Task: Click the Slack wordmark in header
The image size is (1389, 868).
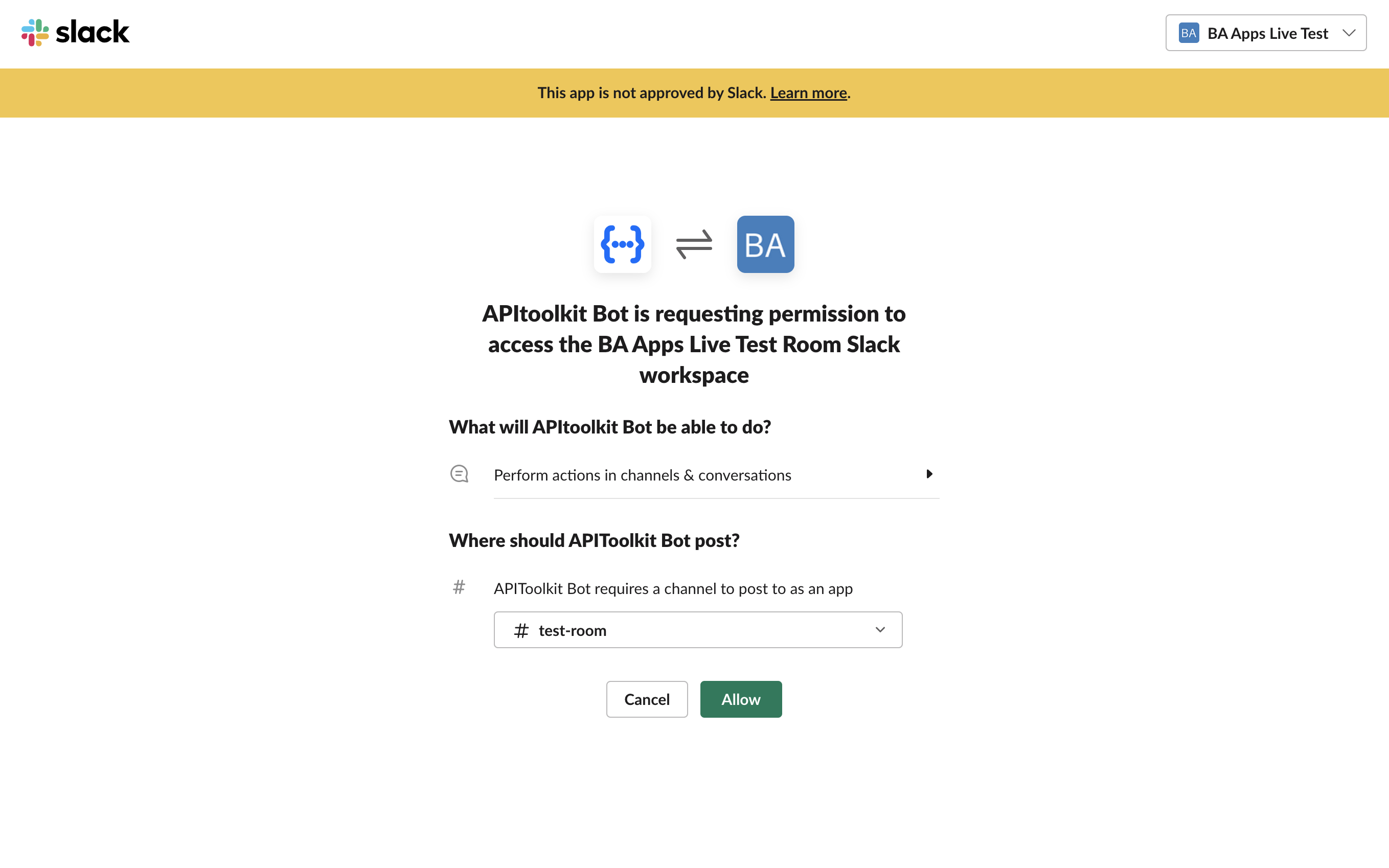Action: pyautogui.click(x=92, y=32)
